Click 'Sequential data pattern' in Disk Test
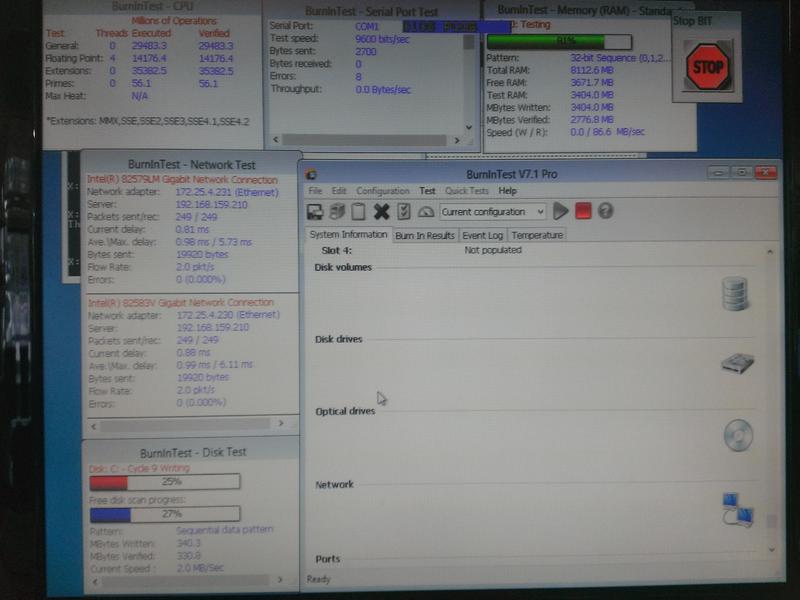Viewport: 800px width, 600px height. click(x=224, y=530)
